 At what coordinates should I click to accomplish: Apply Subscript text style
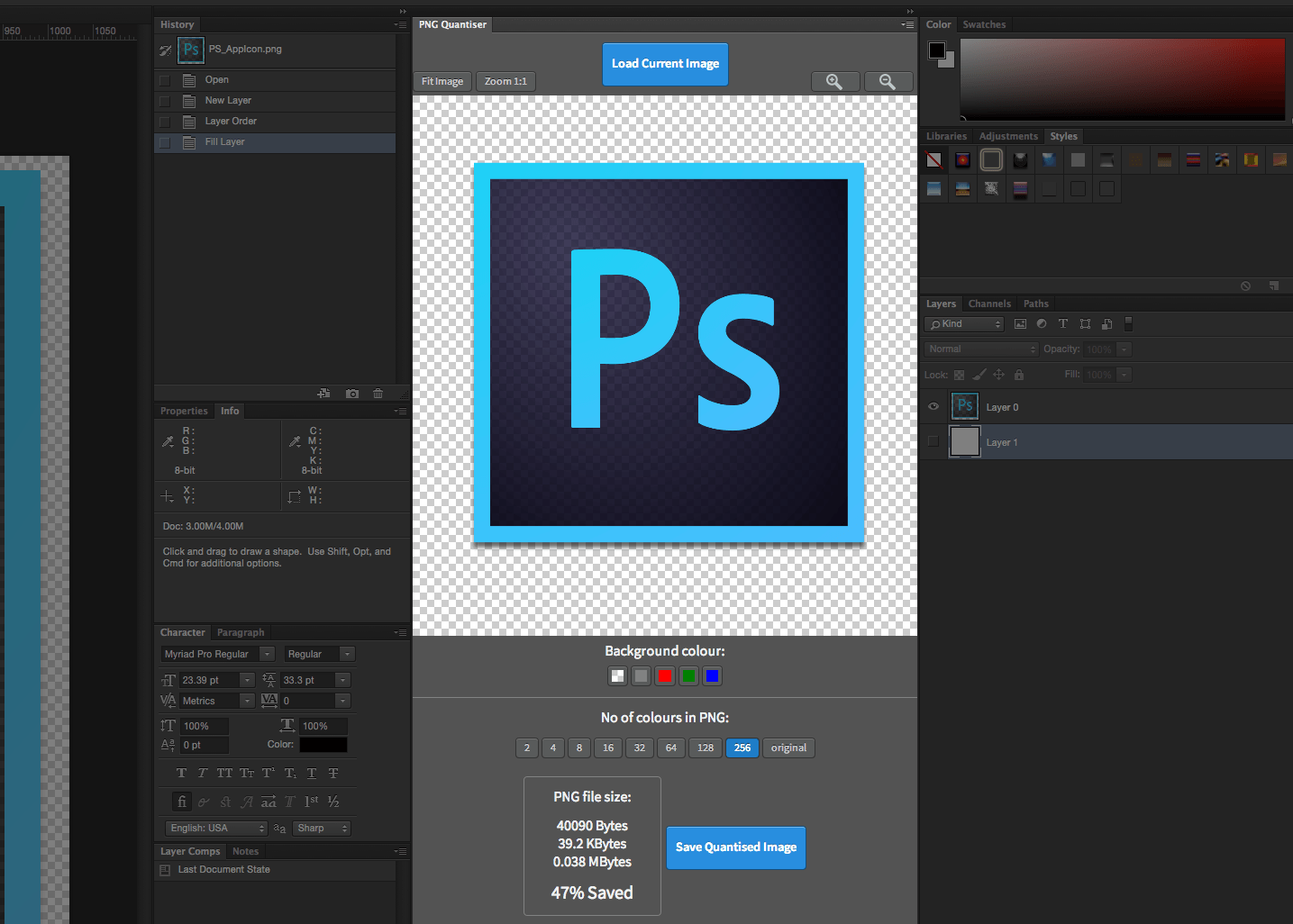pos(290,773)
